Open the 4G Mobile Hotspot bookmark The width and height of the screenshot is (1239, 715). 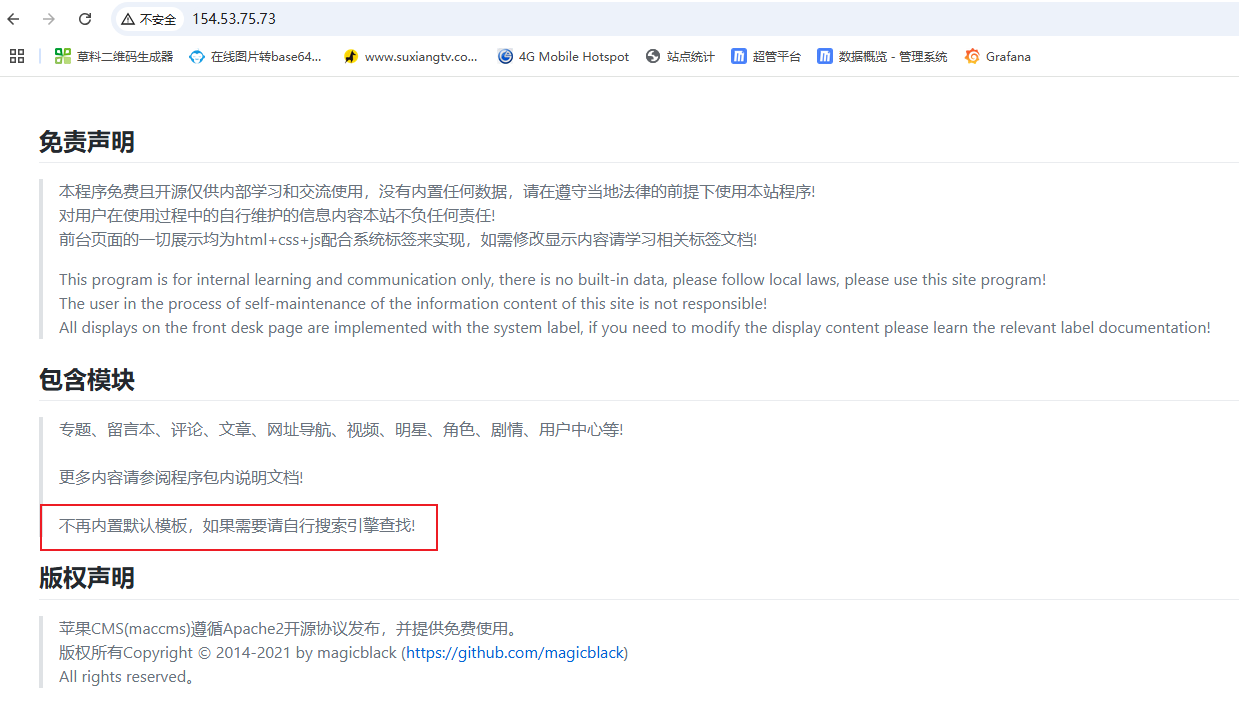pyautogui.click(x=563, y=57)
